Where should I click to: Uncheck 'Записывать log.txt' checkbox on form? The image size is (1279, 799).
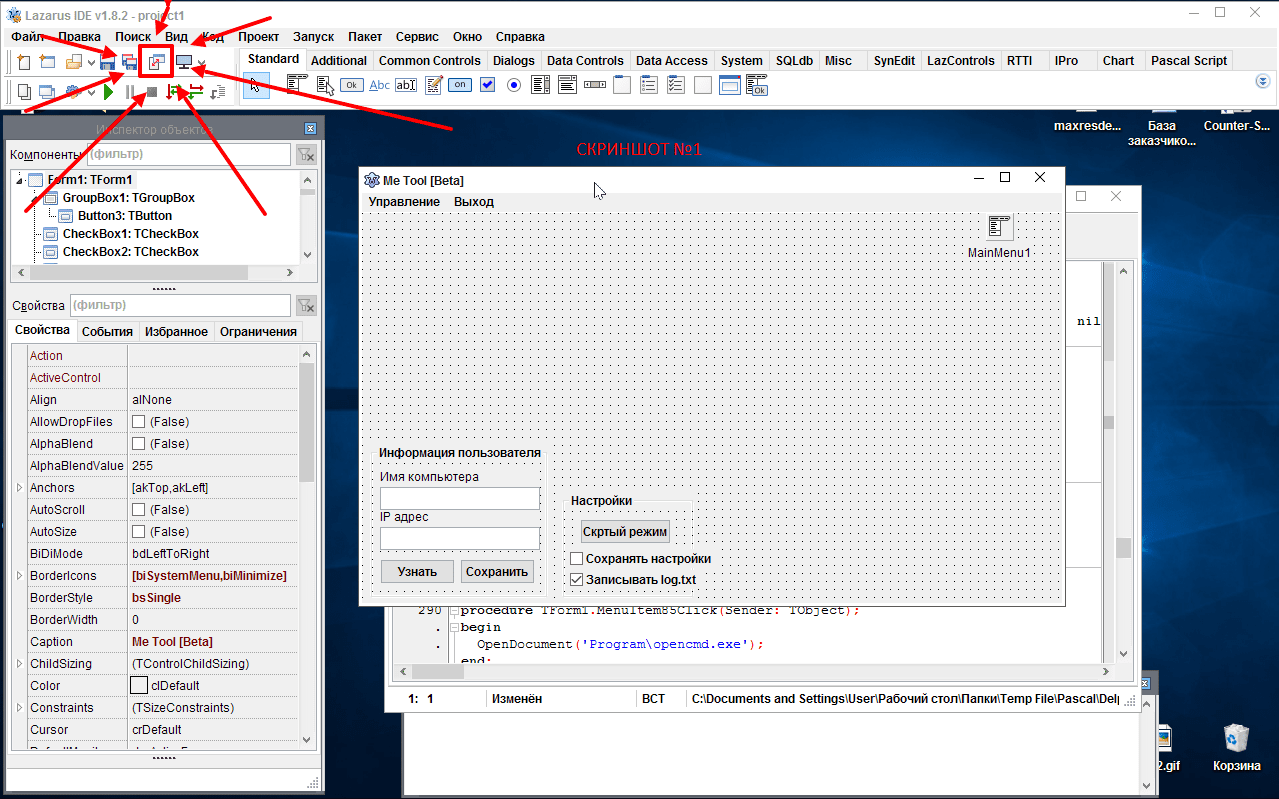576,579
